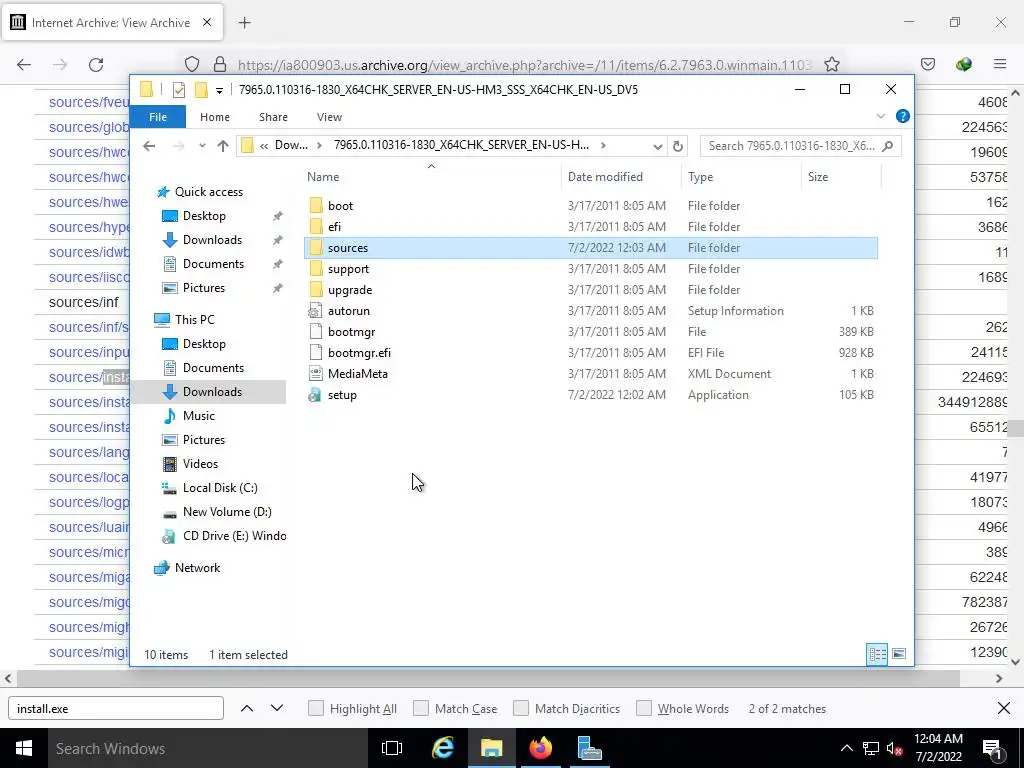Click the Firefox shield tracking protection icon
Image resolution: width=1024 pixels, height=768 pixels.
pos(192,64)
